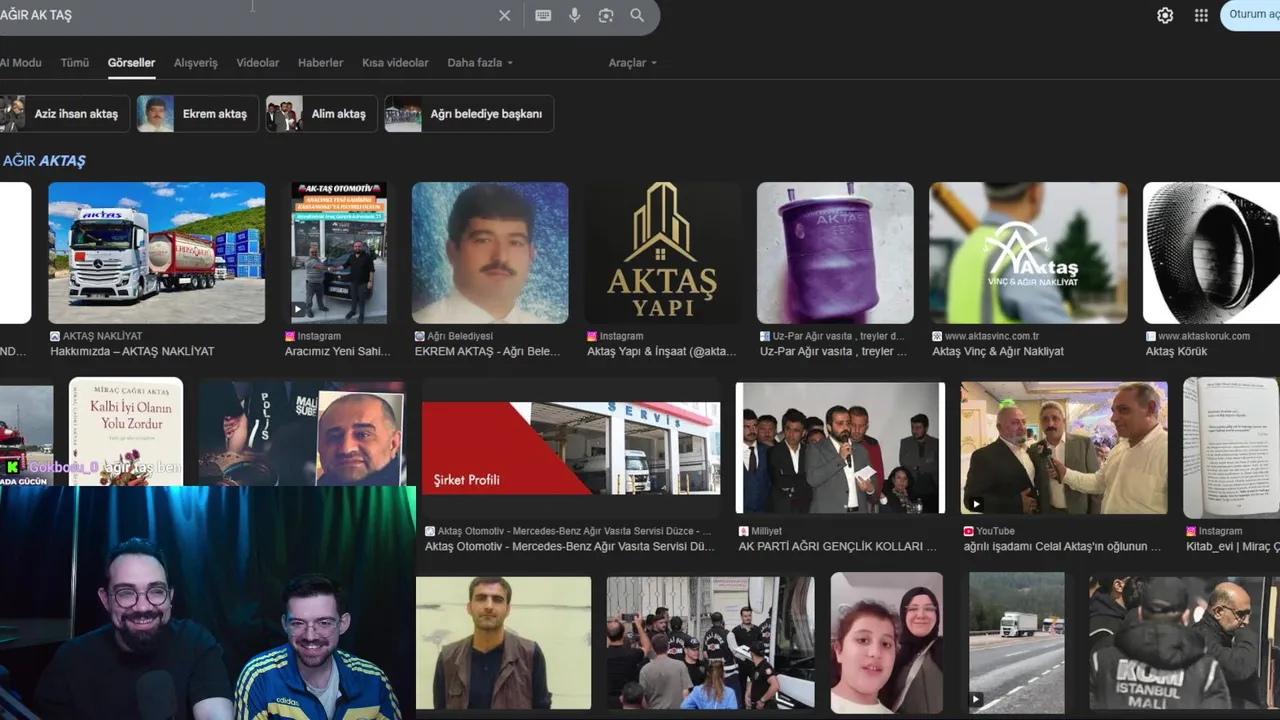Start voice search with the microphone icon
This screenshot has height=720, width=1280.
coord(574,15)
